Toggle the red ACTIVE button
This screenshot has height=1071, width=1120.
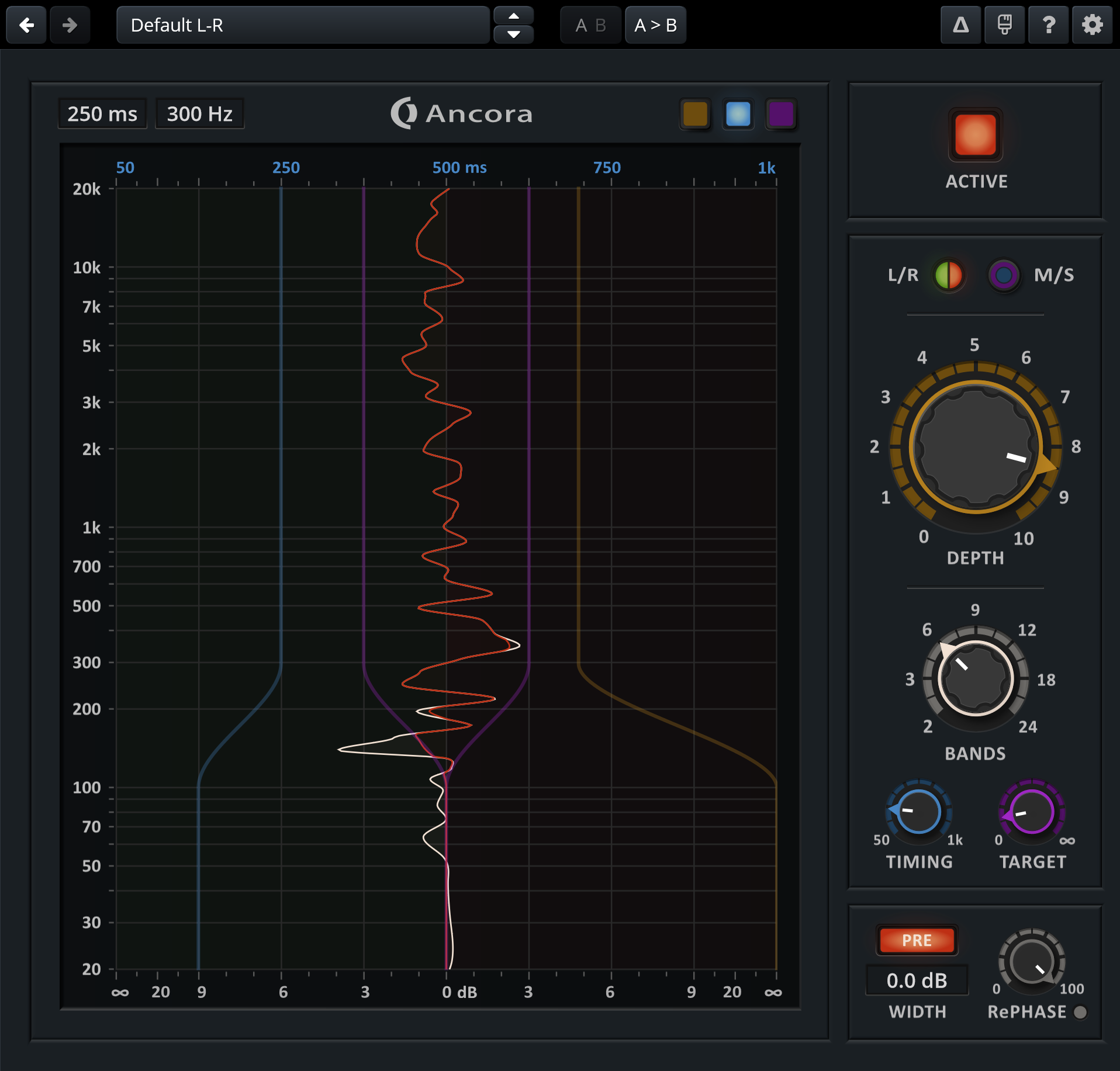[976, 135]
